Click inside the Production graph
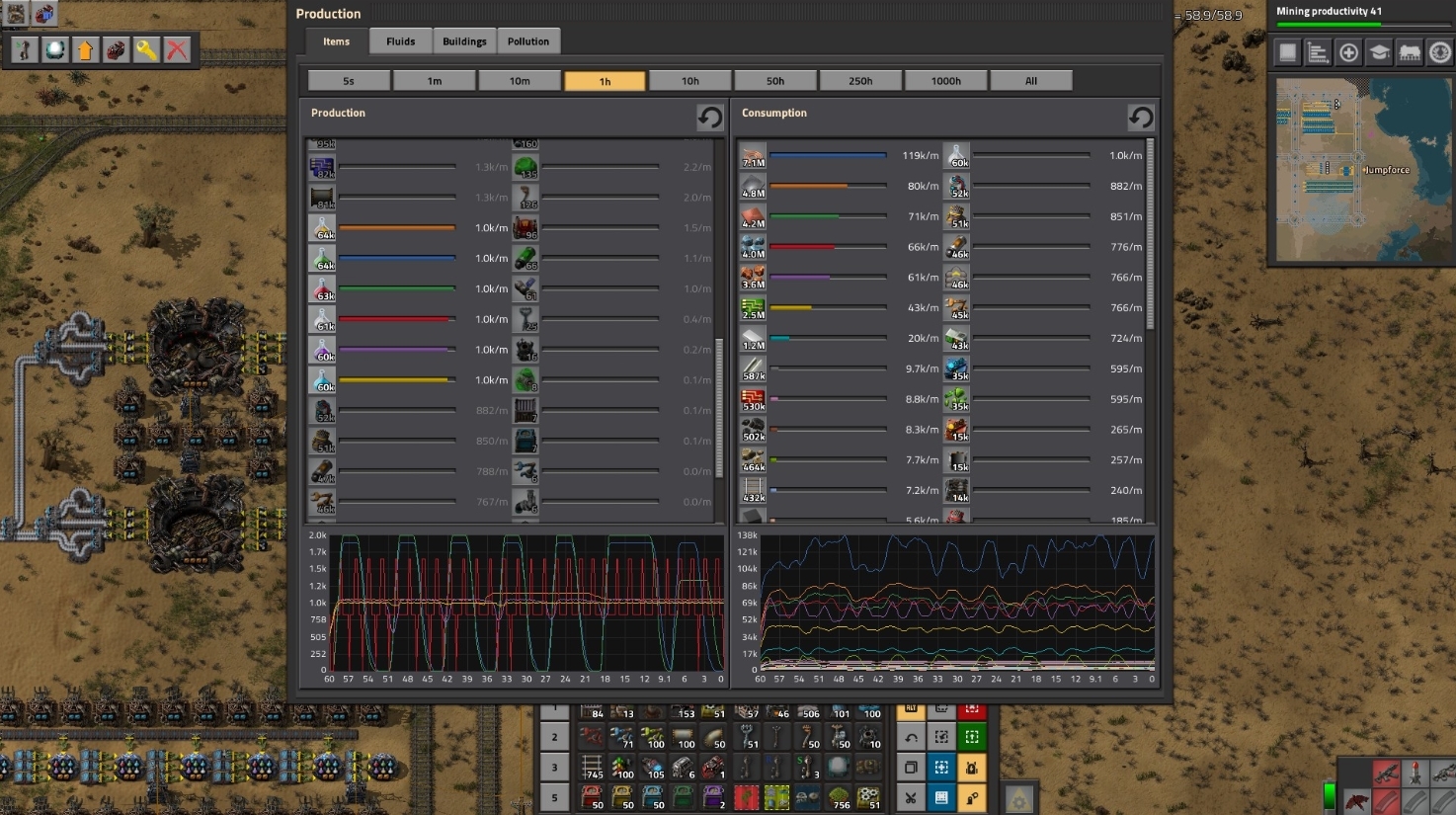Screen dimensions: 1456x815 click(x=526, y=603)
